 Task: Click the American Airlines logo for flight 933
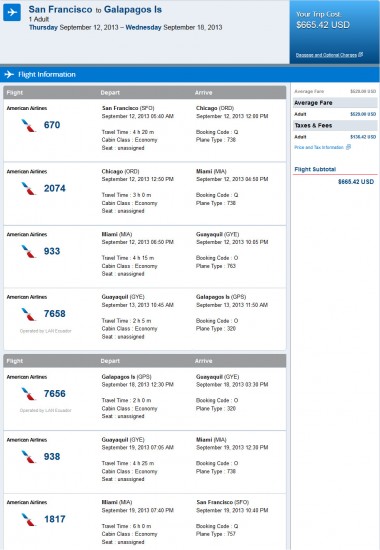[x=29, y=251]
